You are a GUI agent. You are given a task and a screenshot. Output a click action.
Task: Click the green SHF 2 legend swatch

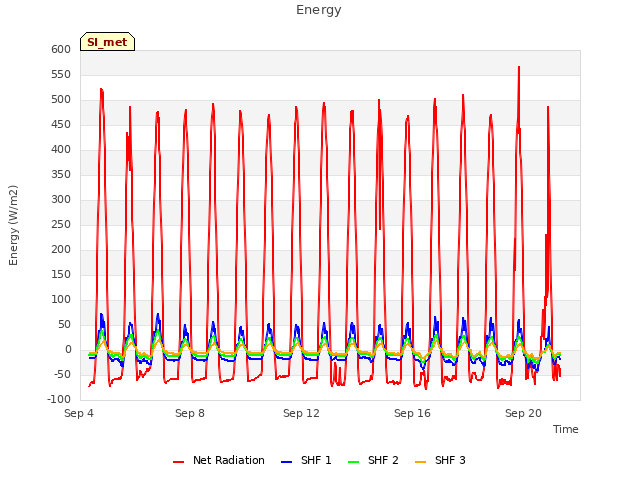(353, 462)
